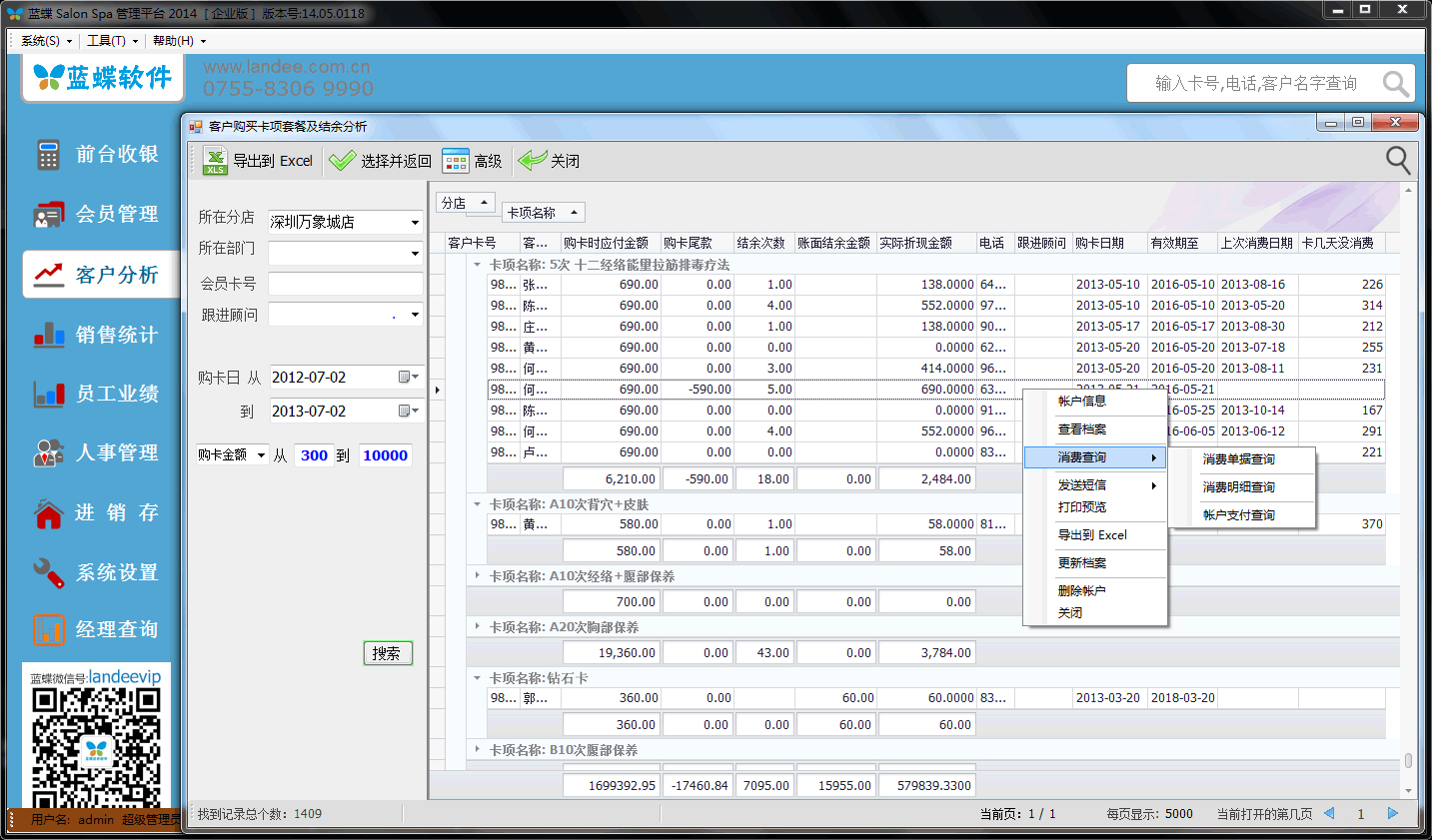This screenshot has height=840, width=1432.
Task: Click the minimum amount field showing 300
Action: (x=314, y=455)
